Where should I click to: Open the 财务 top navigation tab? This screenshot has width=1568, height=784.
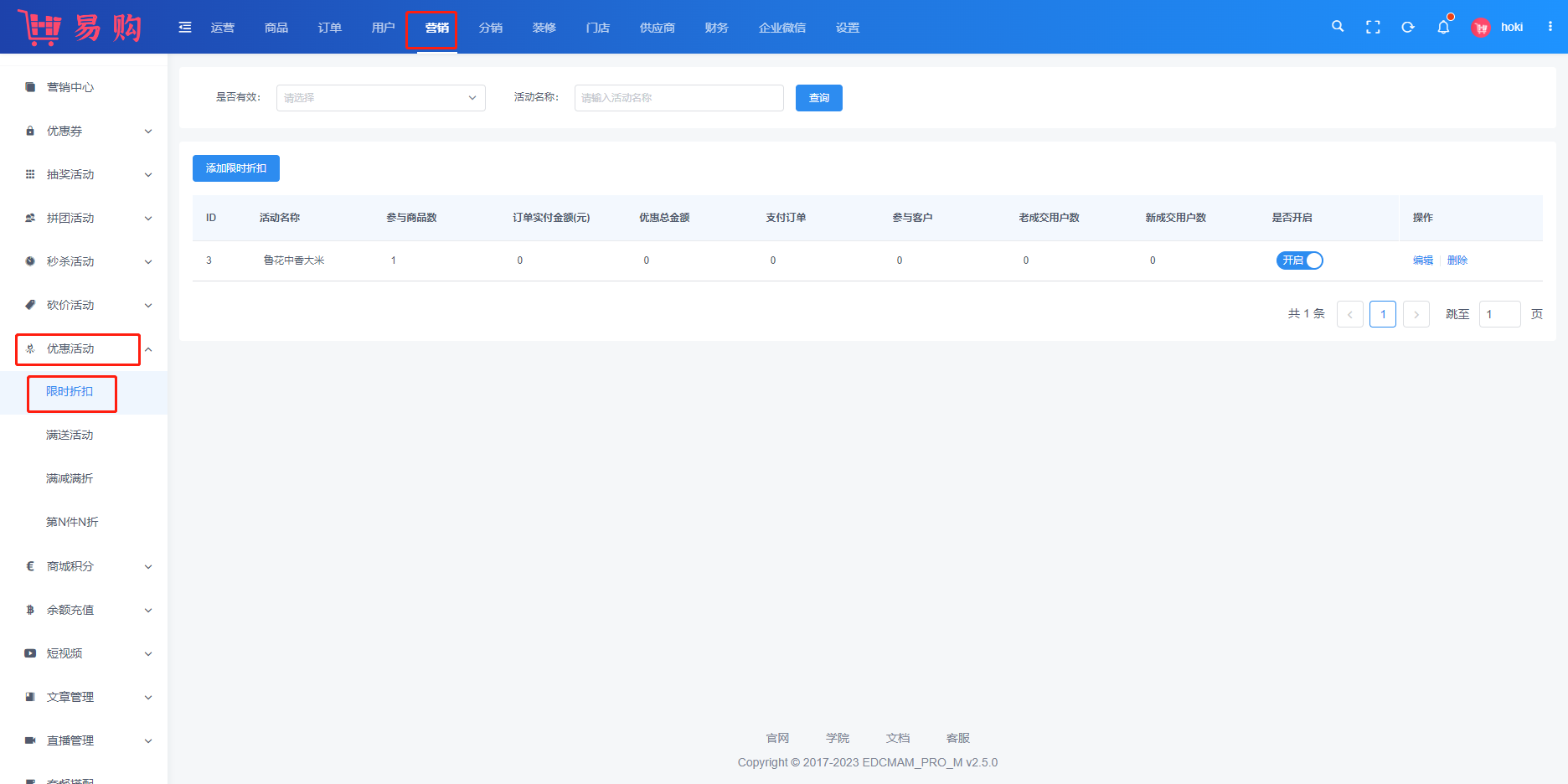click(x=716, y=28)
